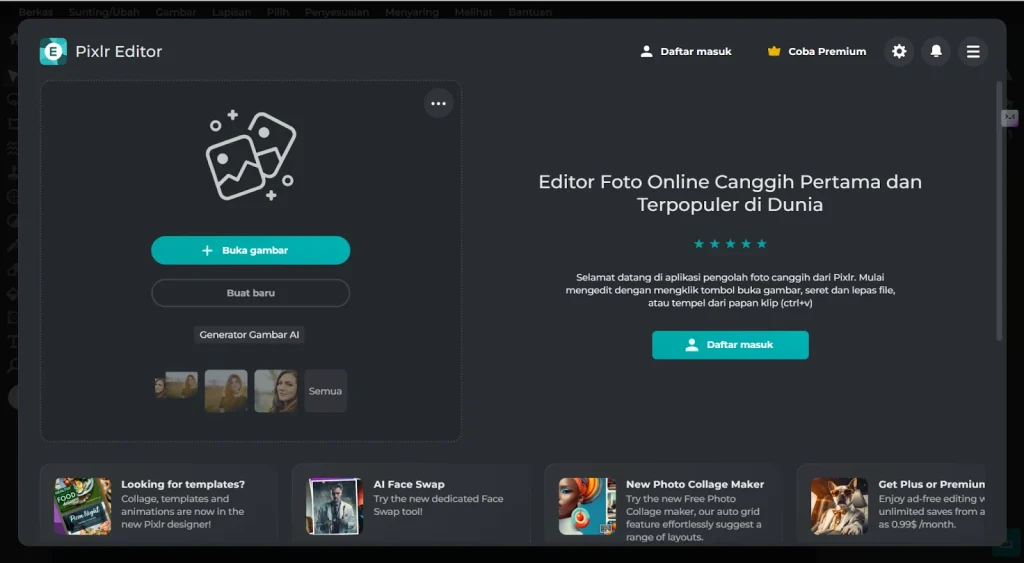Open the Lapisan menu
This screenshot has width=1024, height=563.
point(231,12)
